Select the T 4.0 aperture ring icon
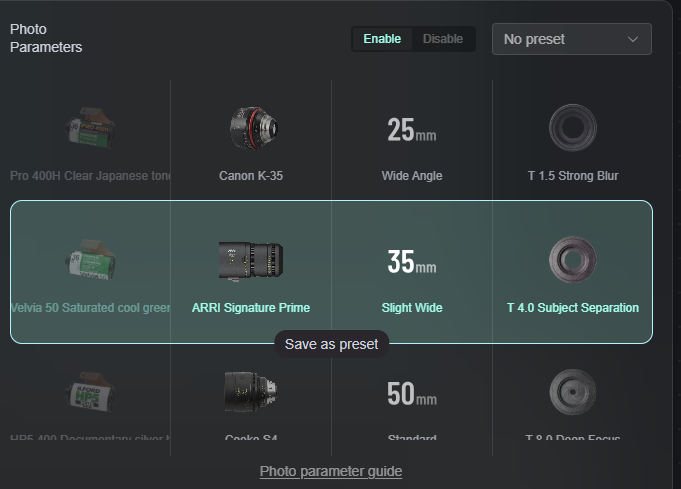The width and height of the screenshot is (681, 489). 572,260
